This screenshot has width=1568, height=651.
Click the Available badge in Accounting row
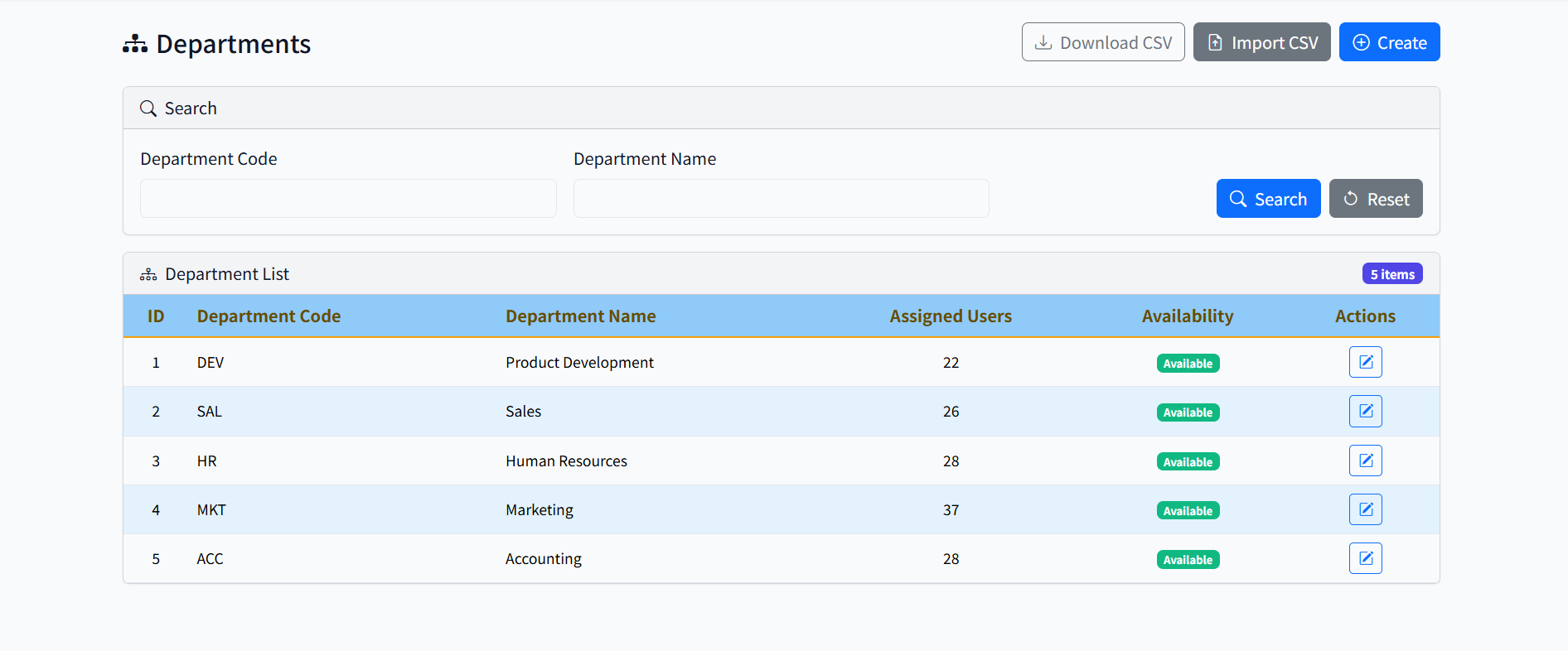(1188, 560)
